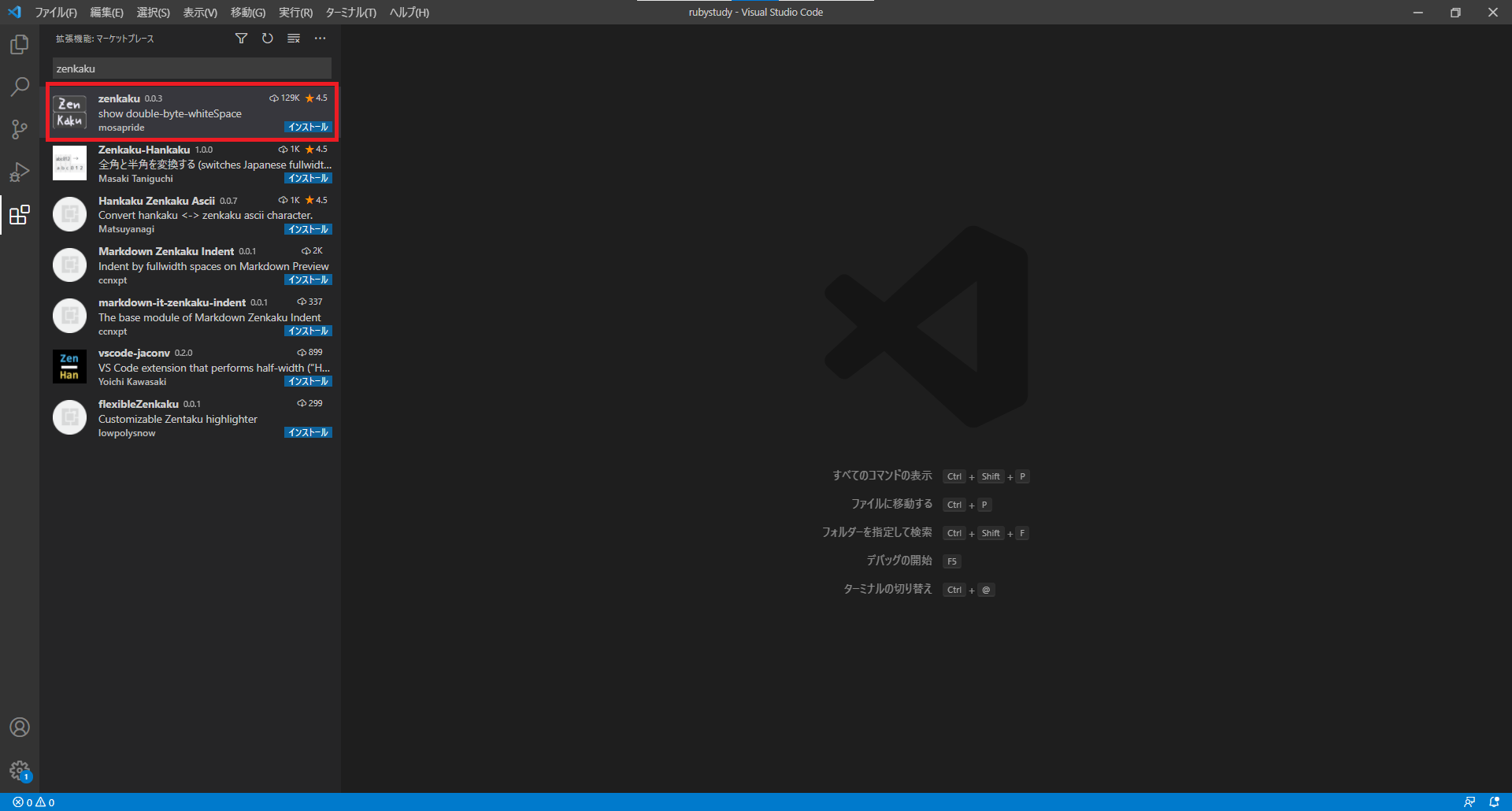Viewport: 1512px width, 811px height.
Task: Open the 選択(S) menu
Action: [153, 13]
